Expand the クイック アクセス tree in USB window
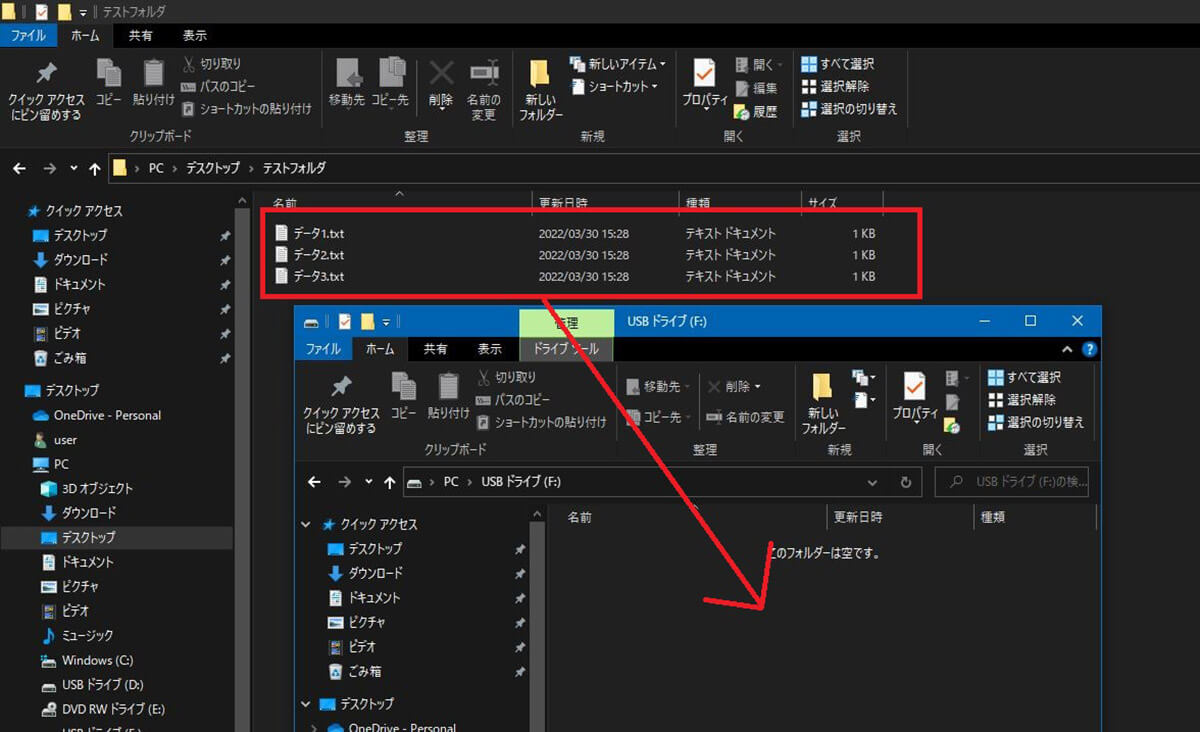The width and height of the screenshot is (1200, 732). click(307, 525)
